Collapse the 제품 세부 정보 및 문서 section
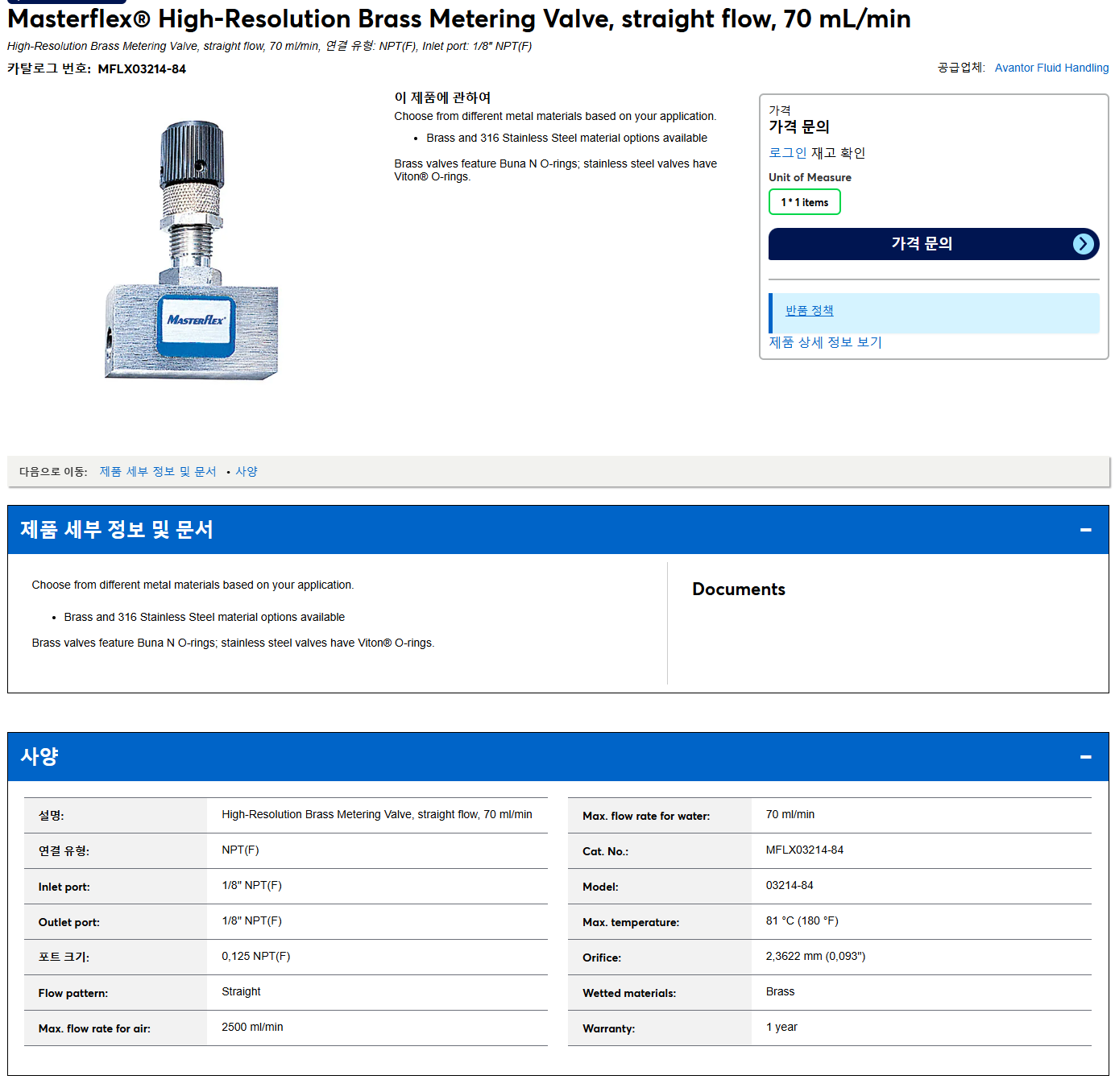1115x1092 pixels. [x=1085, y=530]
